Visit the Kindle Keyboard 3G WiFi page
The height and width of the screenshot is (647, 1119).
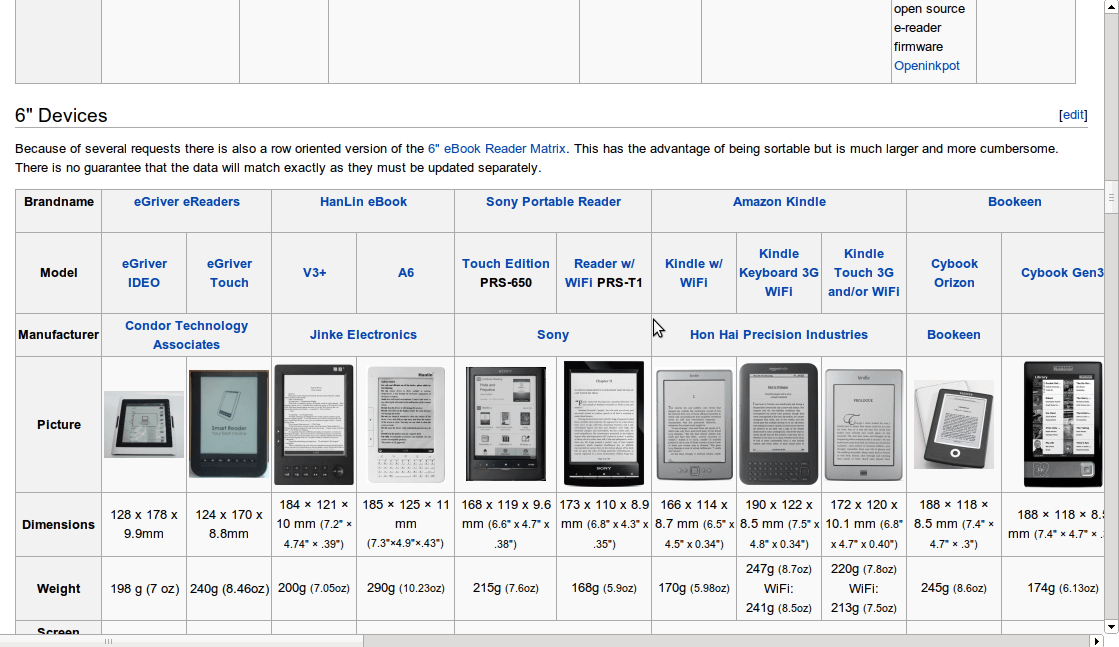pyautogui.click(x=779, y=272)
